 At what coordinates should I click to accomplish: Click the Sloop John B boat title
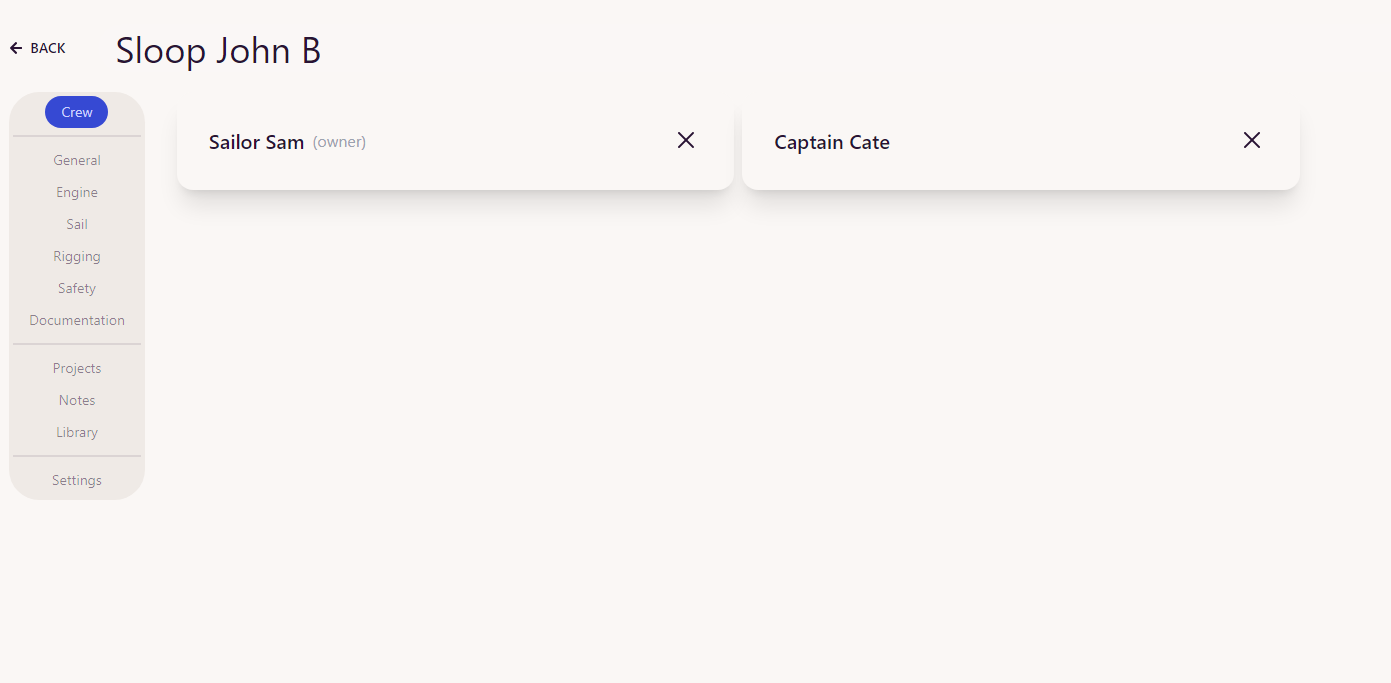[x=218, y=50]
